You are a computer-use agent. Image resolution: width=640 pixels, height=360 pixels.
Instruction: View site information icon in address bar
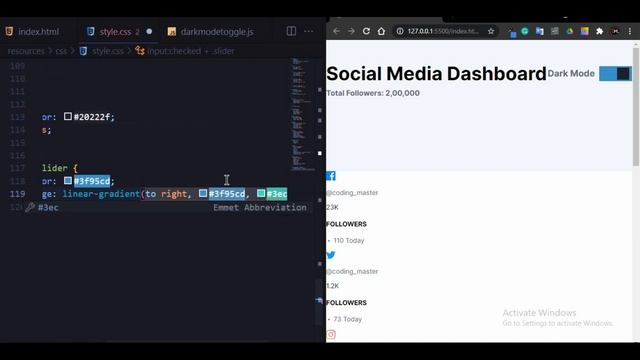400,31
